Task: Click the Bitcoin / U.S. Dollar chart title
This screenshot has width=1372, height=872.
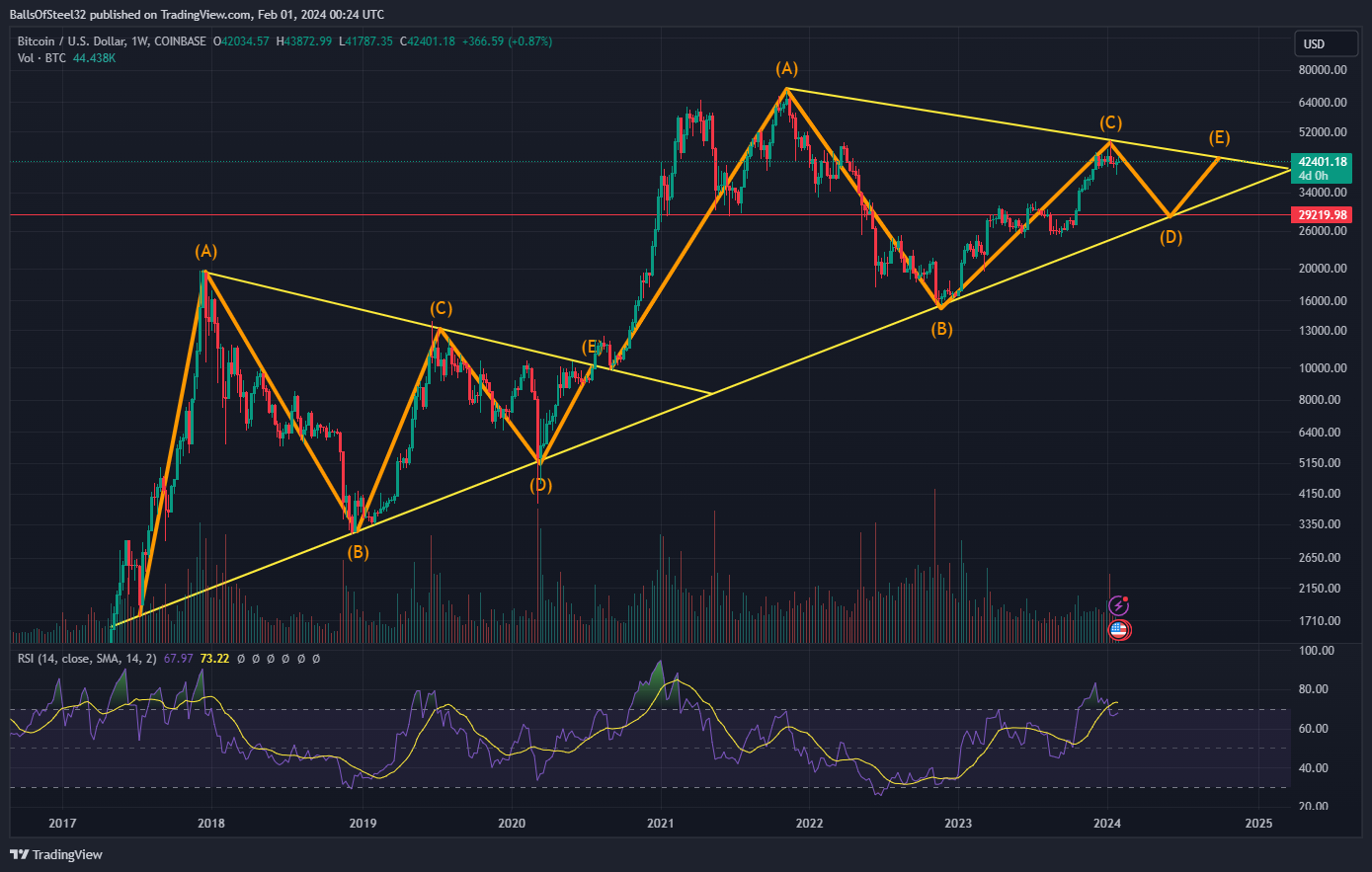Action: (x=111, y=41)
